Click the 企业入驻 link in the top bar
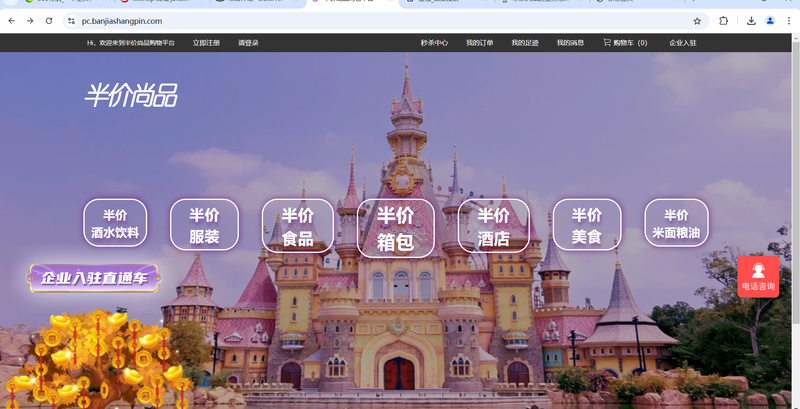800x409 pixels. (683, 43)
